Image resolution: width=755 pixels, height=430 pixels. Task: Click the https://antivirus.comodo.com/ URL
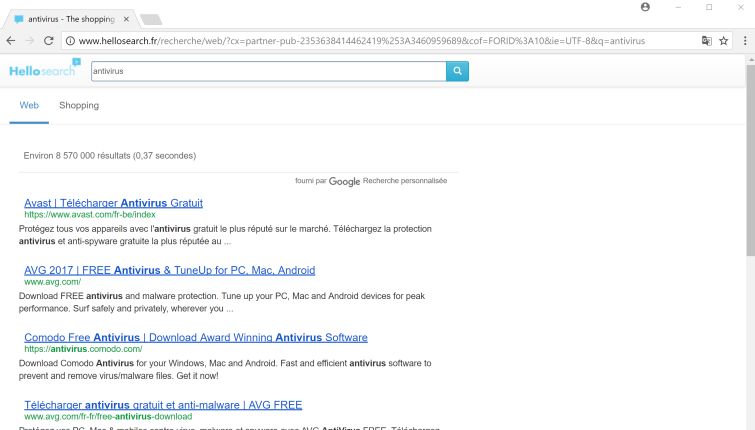[x=83, y=349]
